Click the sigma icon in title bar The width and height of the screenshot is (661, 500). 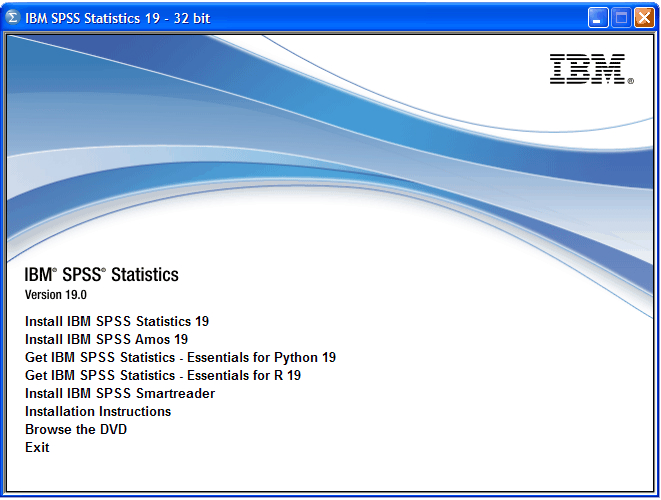pyautogui.click(x=13, y=18)
